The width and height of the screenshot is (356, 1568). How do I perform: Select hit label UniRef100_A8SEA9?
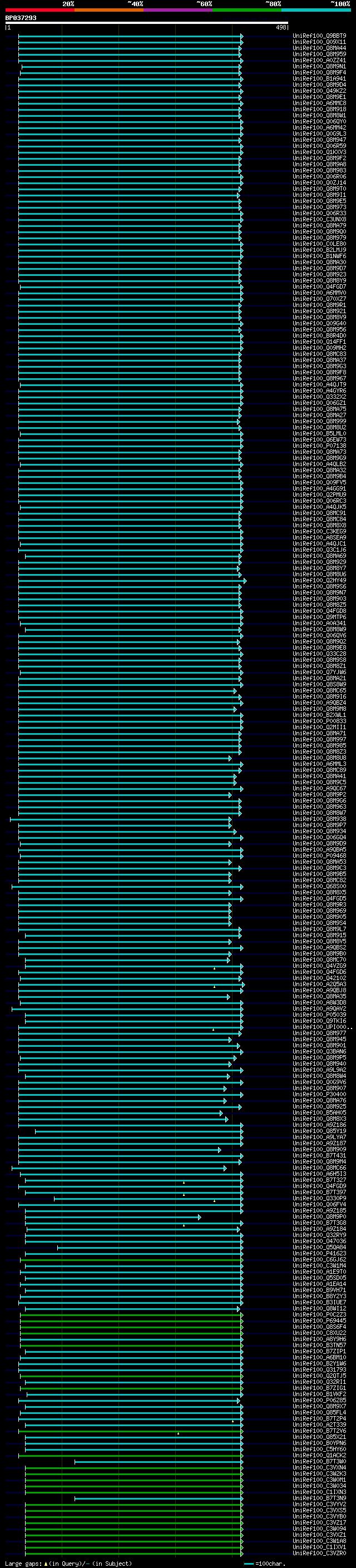point(319,538)
